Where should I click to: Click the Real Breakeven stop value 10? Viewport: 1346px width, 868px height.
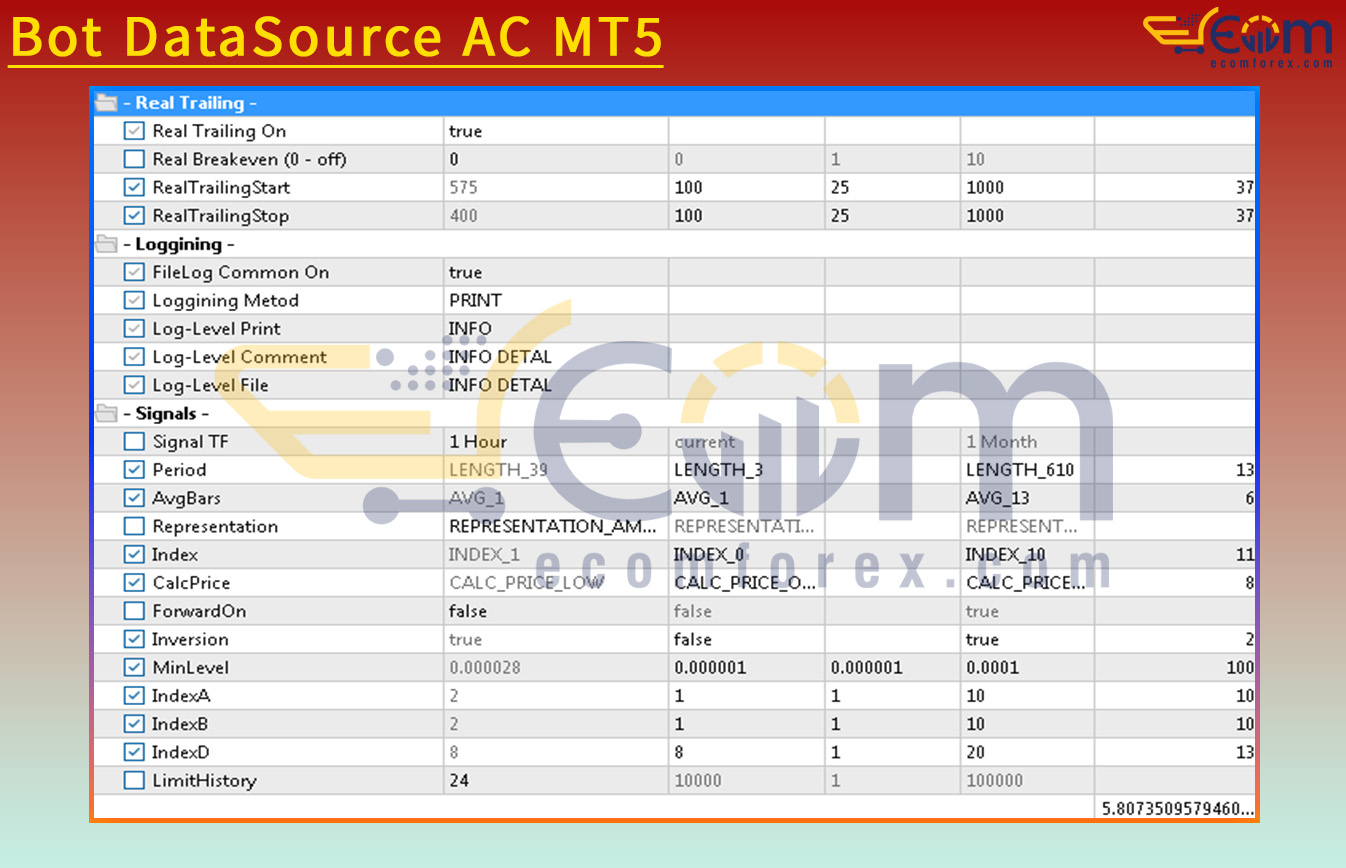point(1027,159)
